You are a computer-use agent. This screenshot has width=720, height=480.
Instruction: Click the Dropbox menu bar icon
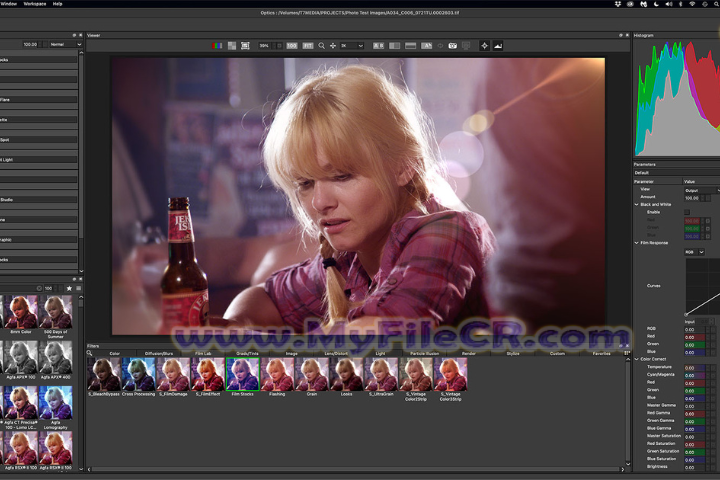pos(618,4)
